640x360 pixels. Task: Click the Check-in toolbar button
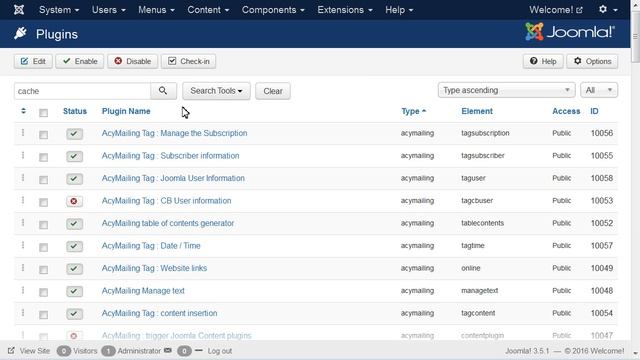pyautogui.click(x=189, y=61)
